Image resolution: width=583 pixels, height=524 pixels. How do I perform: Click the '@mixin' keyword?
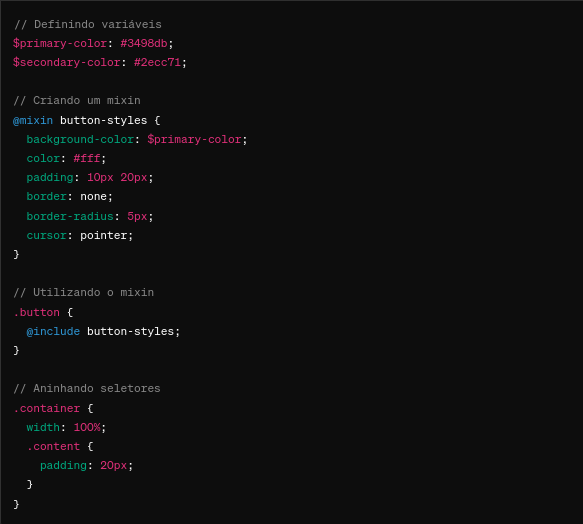(x=33, y=120)
